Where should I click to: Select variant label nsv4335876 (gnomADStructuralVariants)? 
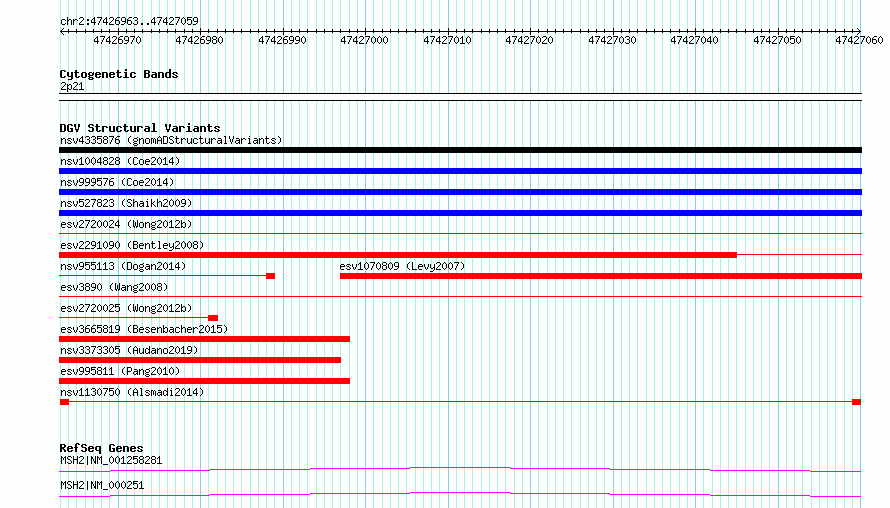(x=171, y=140)
